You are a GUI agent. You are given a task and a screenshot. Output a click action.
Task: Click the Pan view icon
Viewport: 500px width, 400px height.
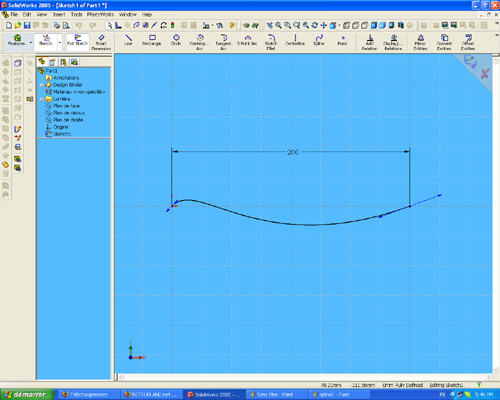click(323, 25)
